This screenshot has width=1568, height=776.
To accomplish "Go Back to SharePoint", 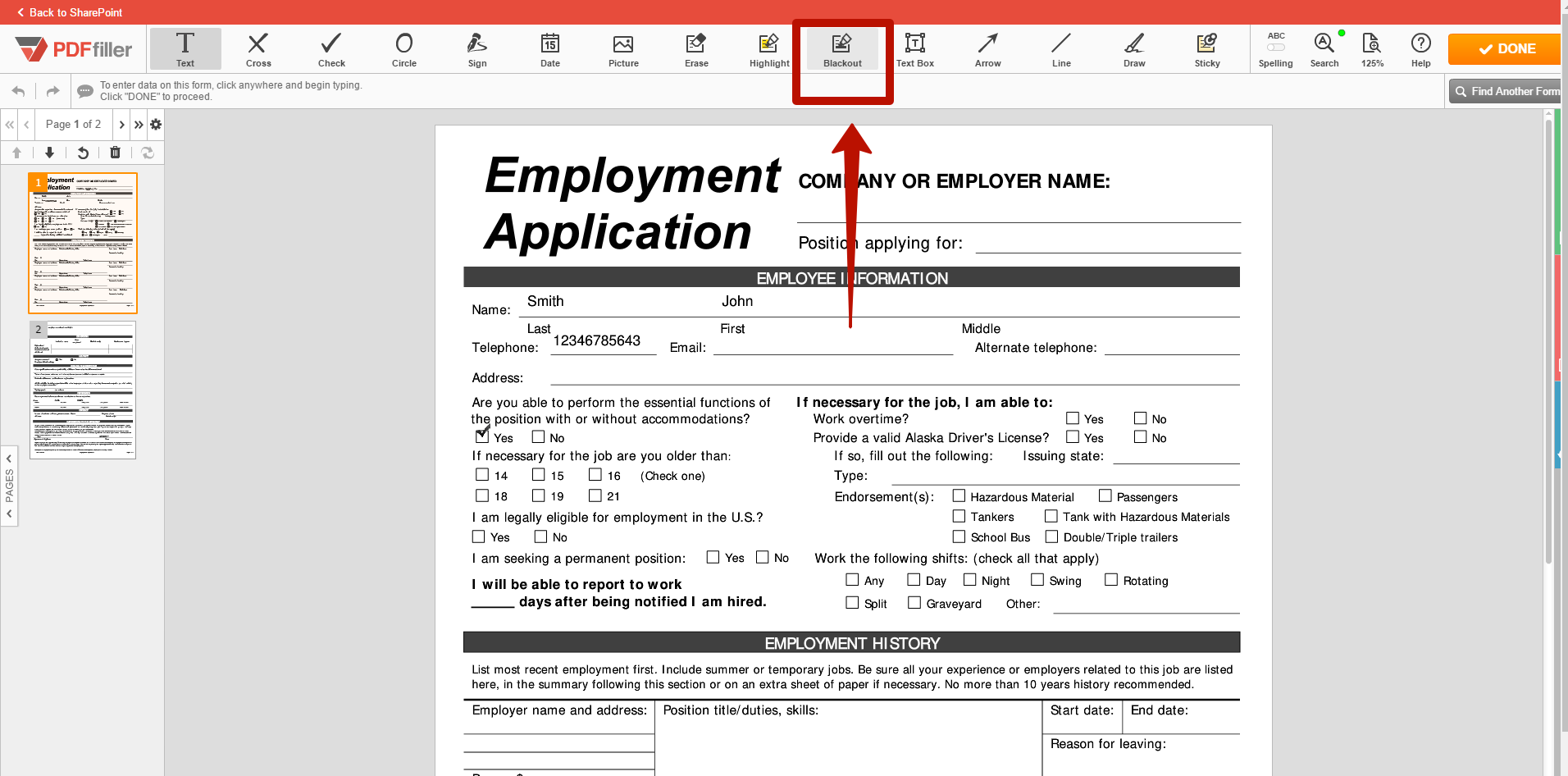I will 70,12.
